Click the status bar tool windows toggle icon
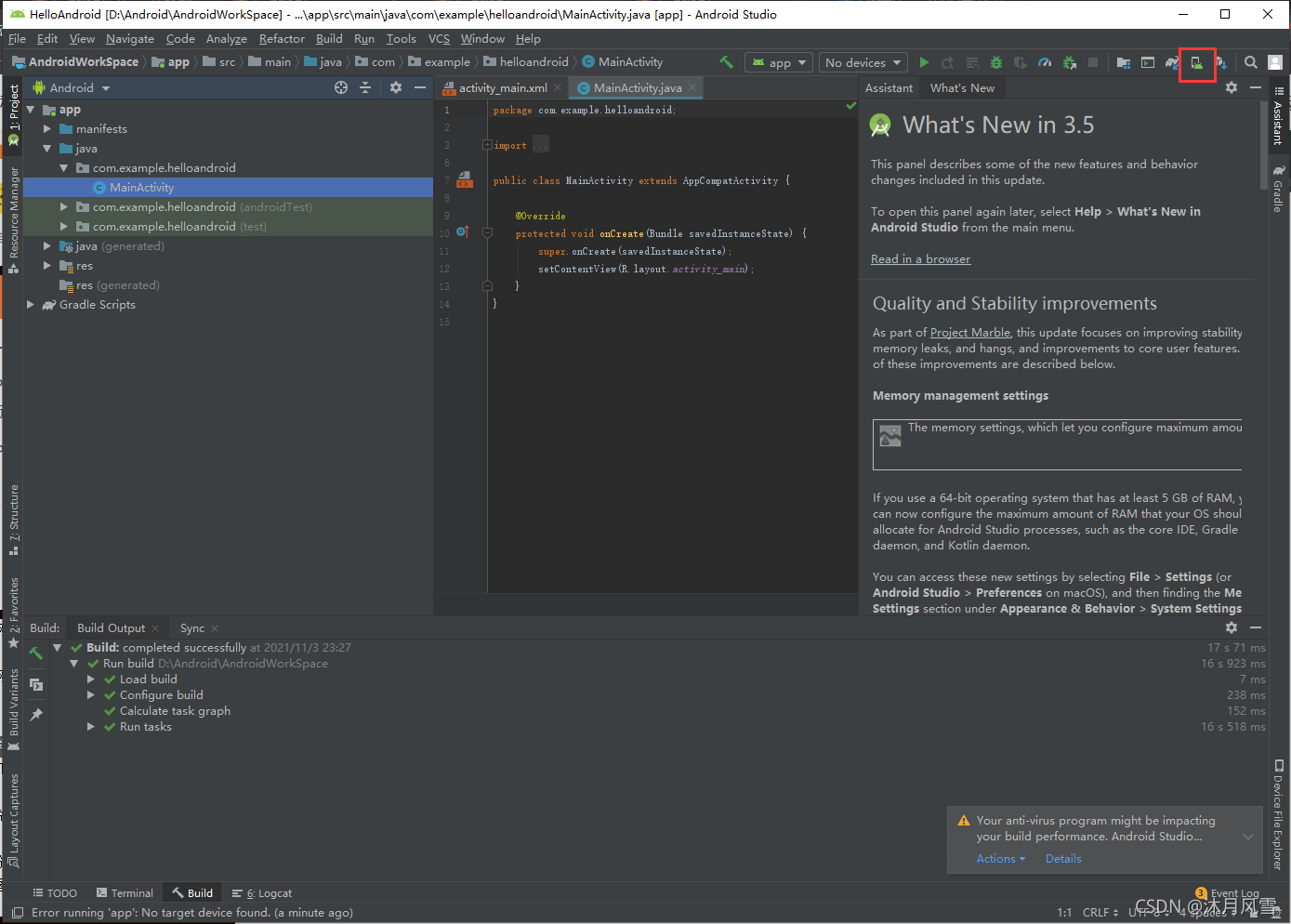1291x924 pixels. (18, 913)
